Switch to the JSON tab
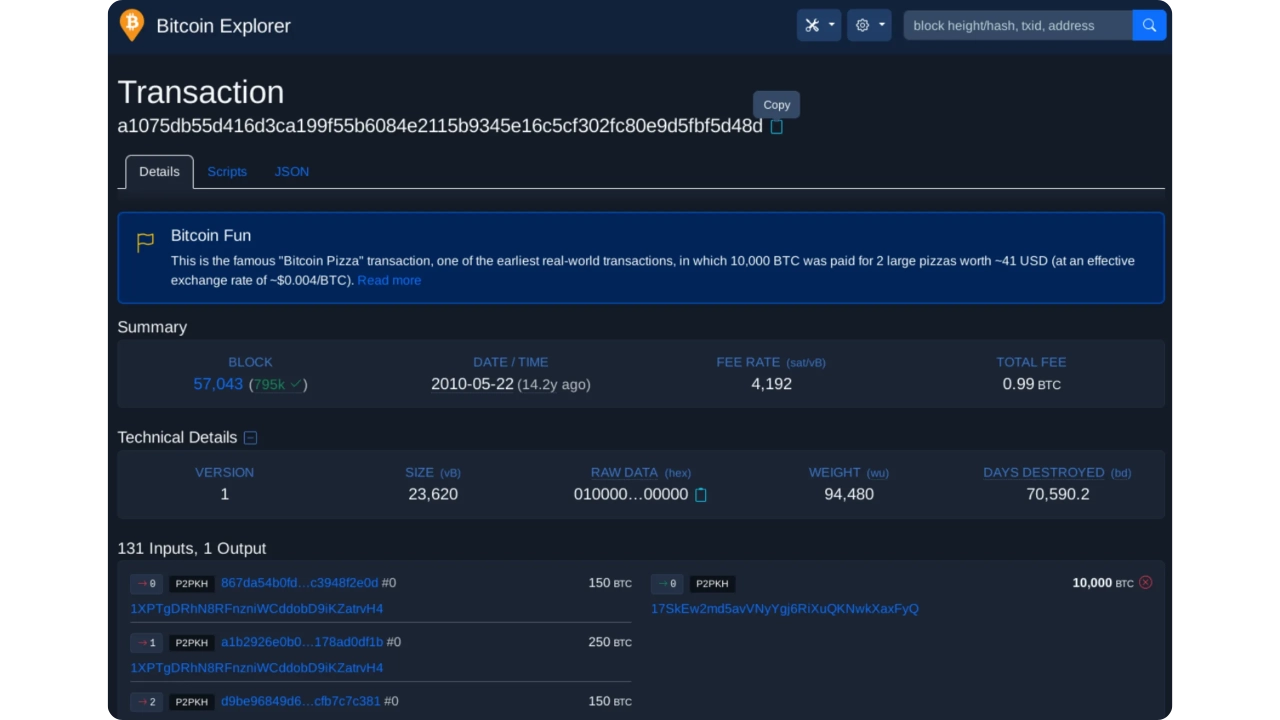The width and height of the screenshot is (1280, 720). pos(291,172)
